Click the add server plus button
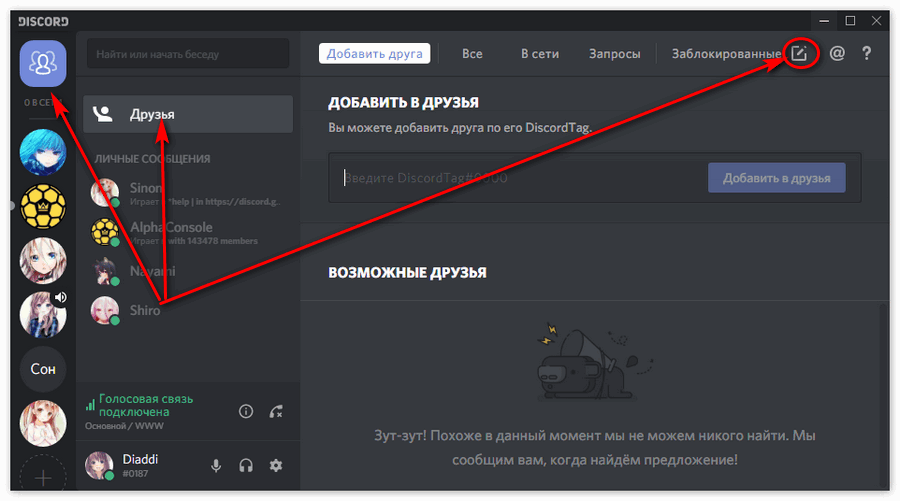The width and height of the screenshot is (900, 501). click(x=43, y=476)
